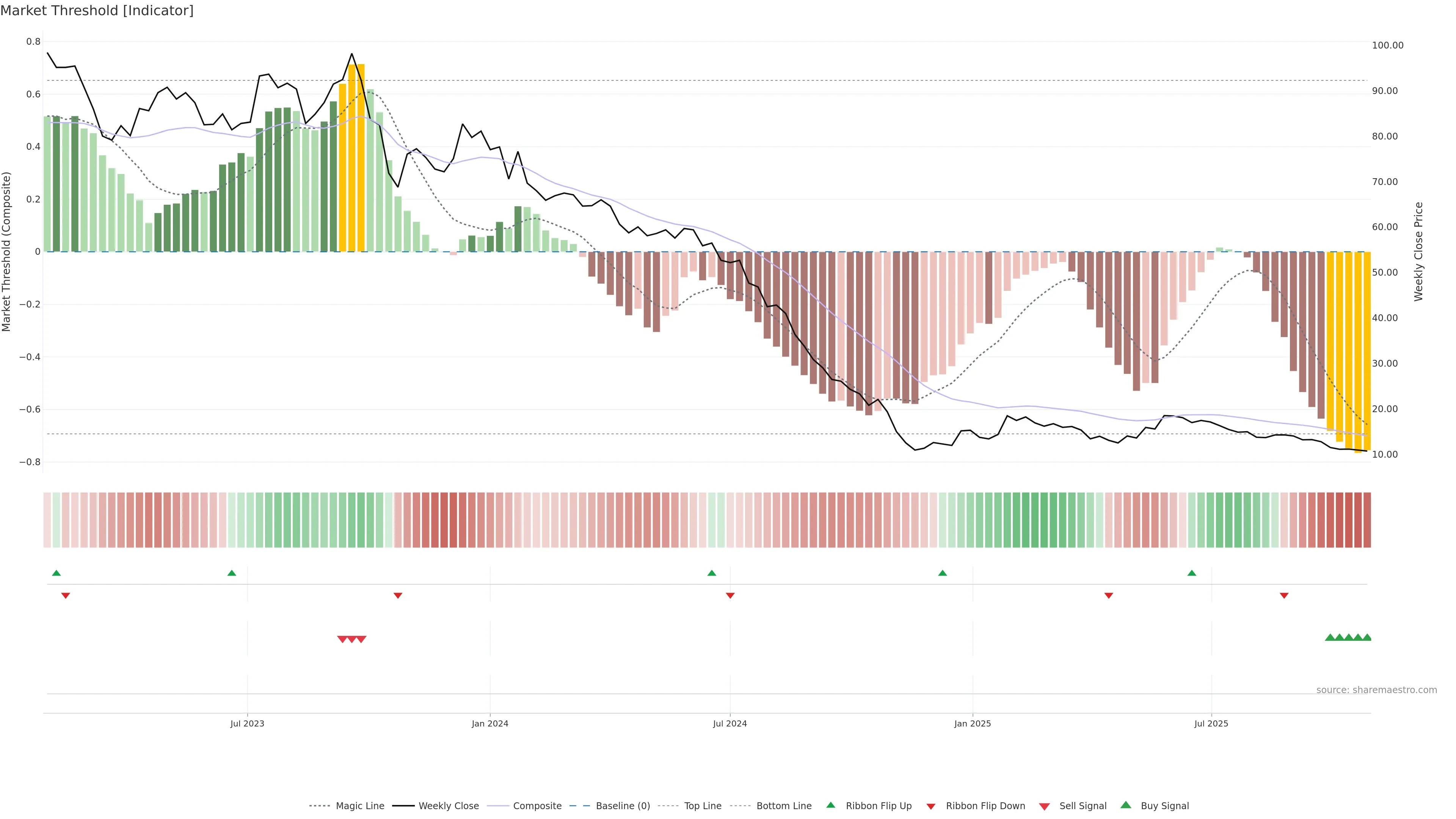The height and width of the screenshot is (819, 1456).
Task: Click Ribbon Flip Down legend triangle icon
Action: click(931, 806)
